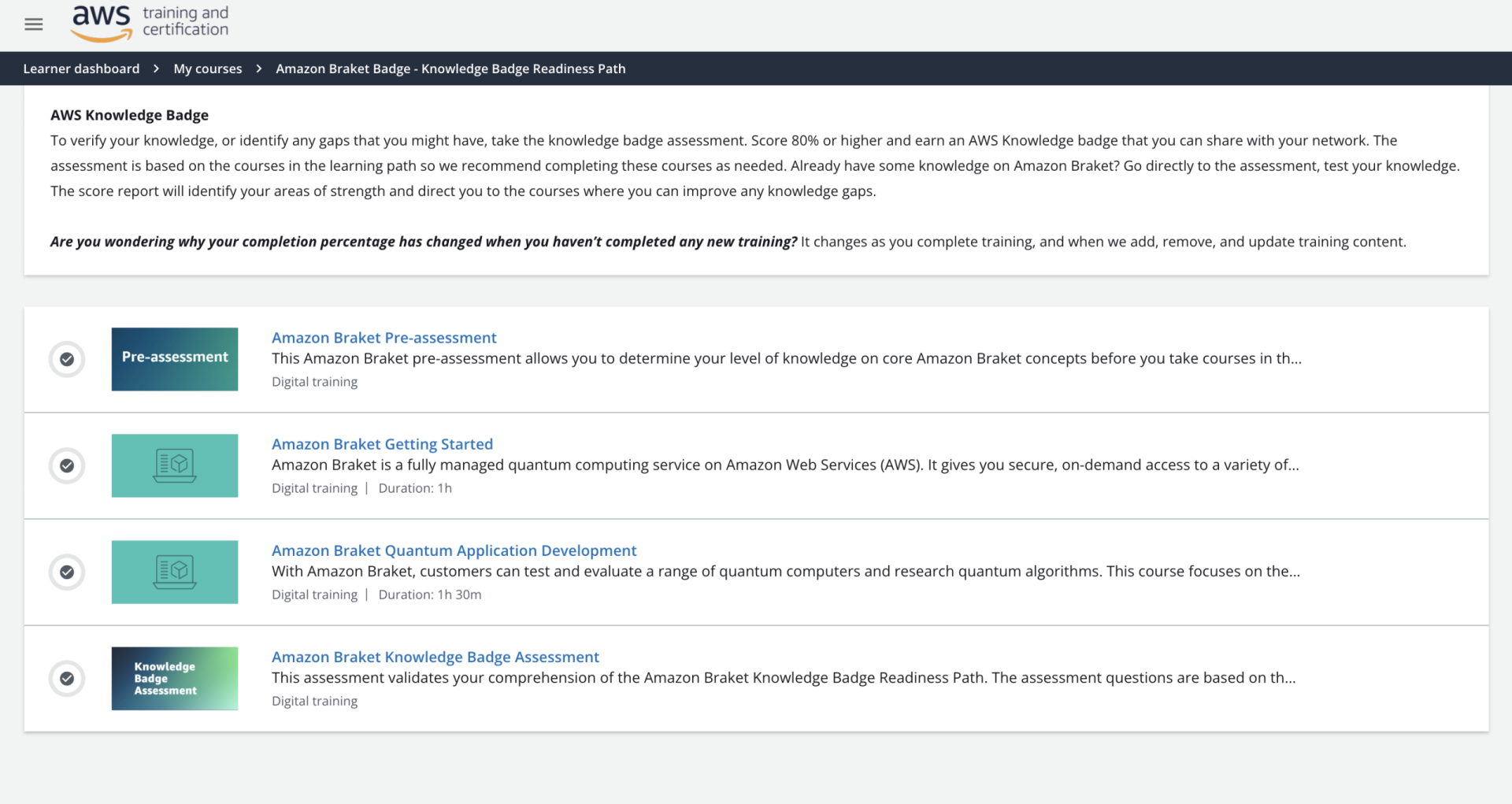Click the Amazon Braket Getting Started course thumbnail
The height and width of the screenshot is (804, 1512).
click(x=174, y=465)
